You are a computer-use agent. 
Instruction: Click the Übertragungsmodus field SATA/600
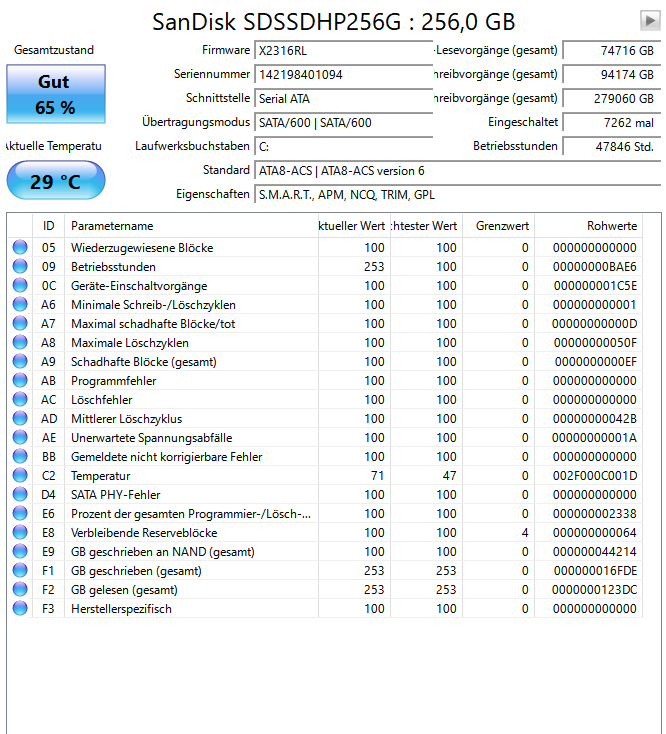click(x=344, y=123)
